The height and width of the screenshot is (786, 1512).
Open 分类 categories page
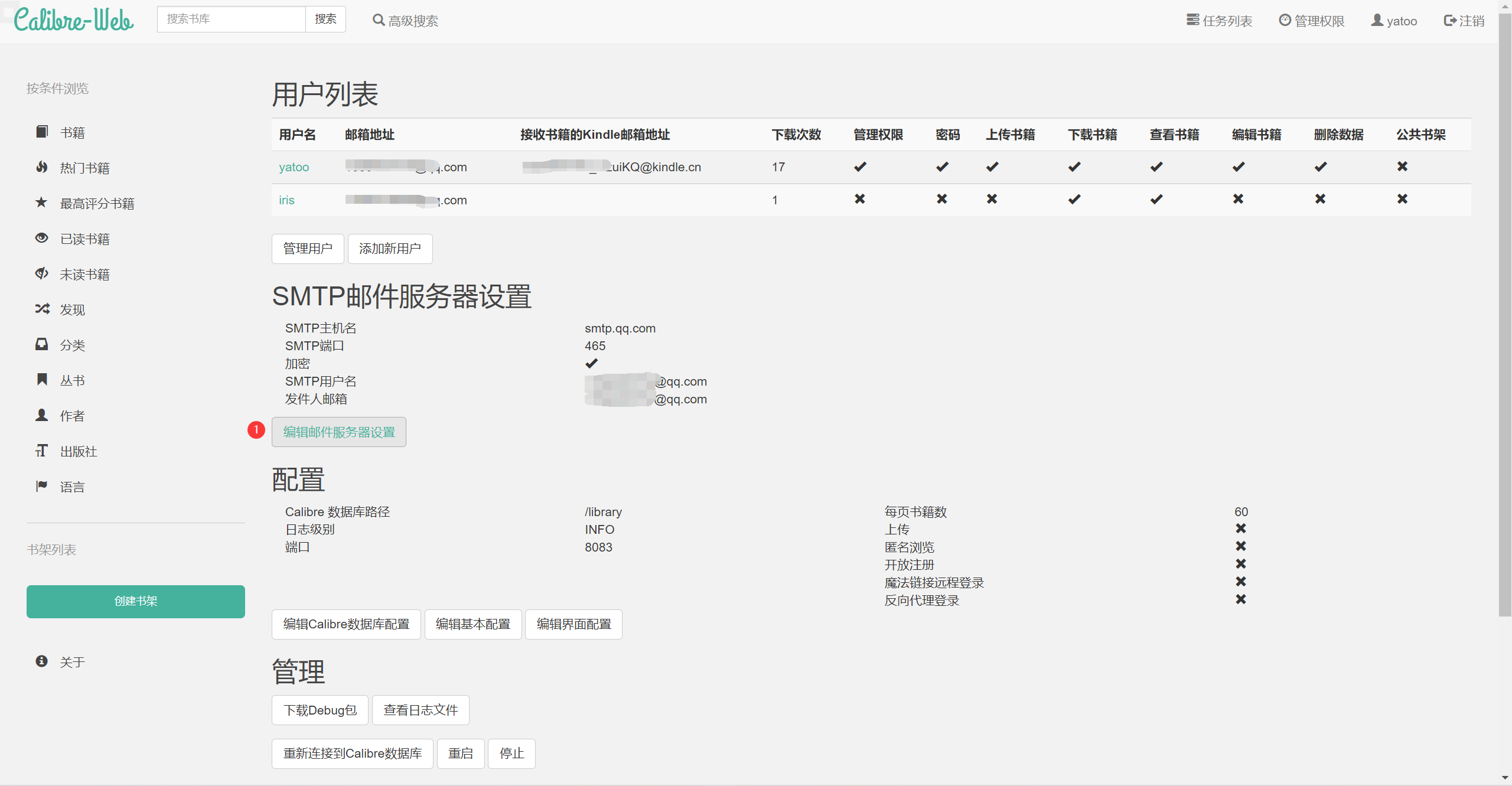(x=73, y=345)
